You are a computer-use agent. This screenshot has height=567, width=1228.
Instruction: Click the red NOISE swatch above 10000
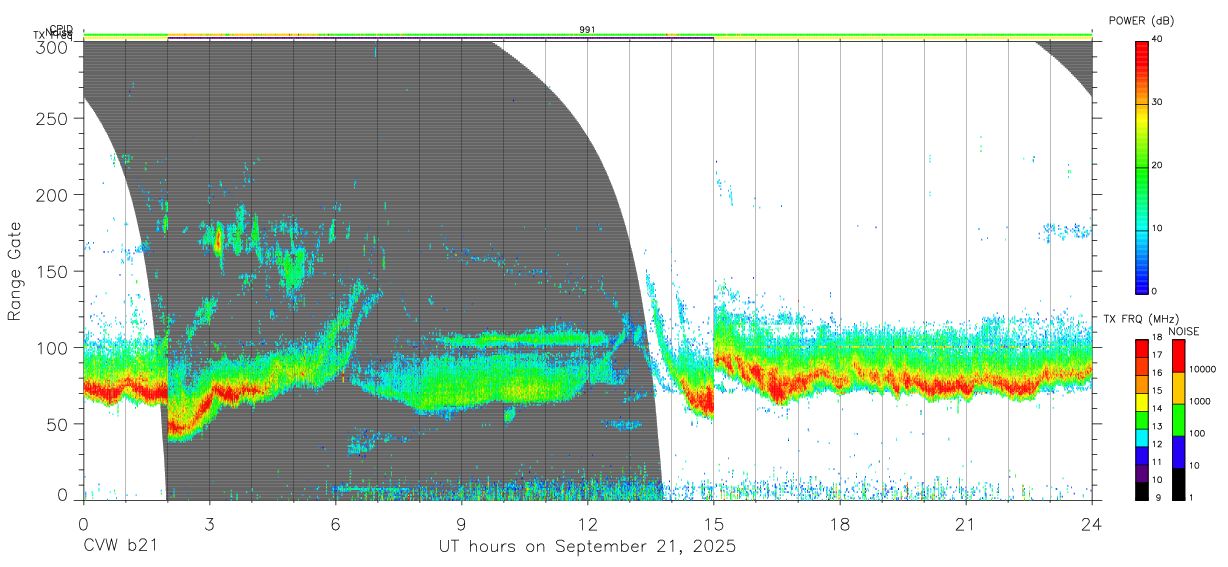(1178, 356)
